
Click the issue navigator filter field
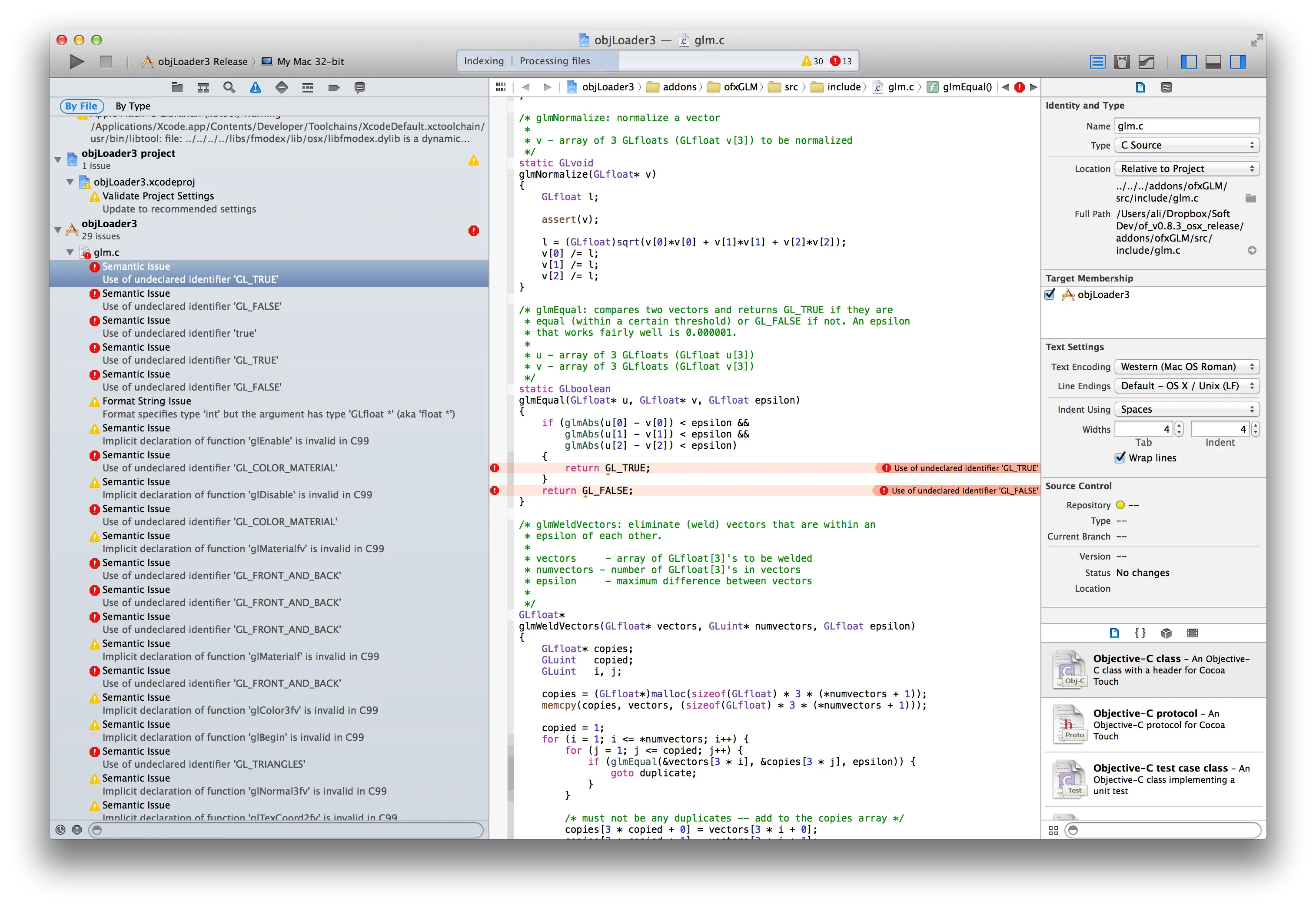286,830
